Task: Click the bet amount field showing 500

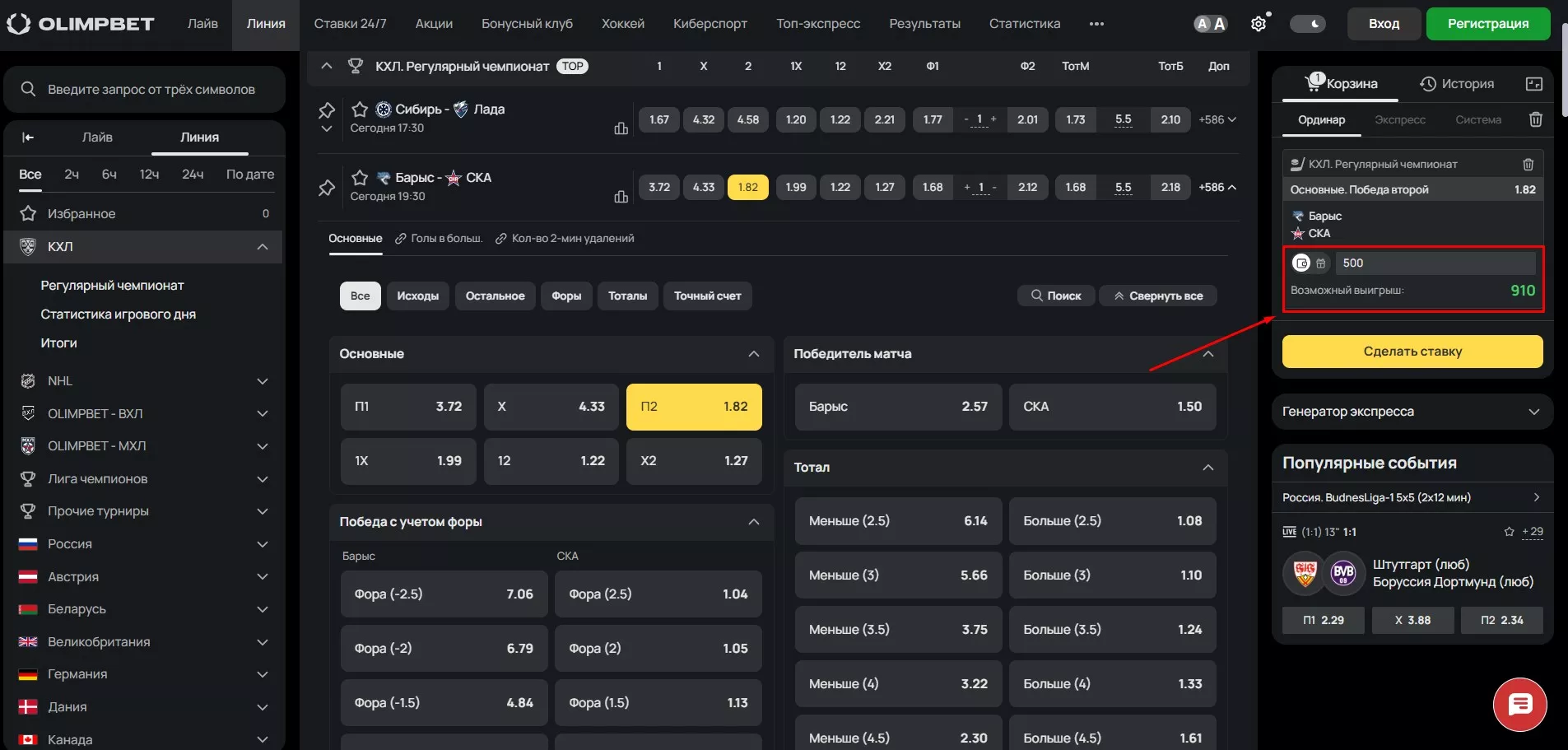Action: (1434, 263)
